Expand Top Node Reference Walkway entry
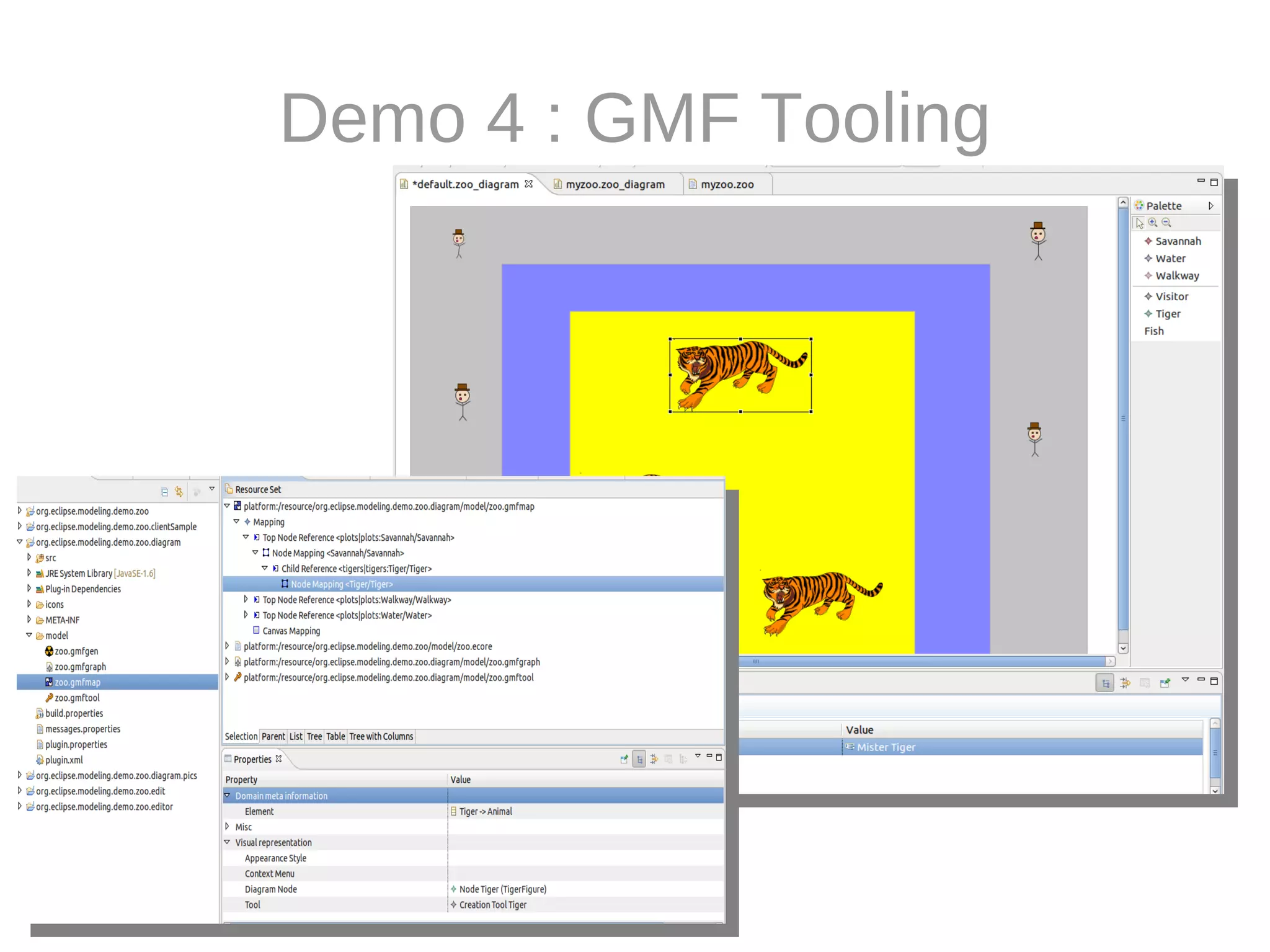Screen dimensions: 1270x952 (246, 599)
